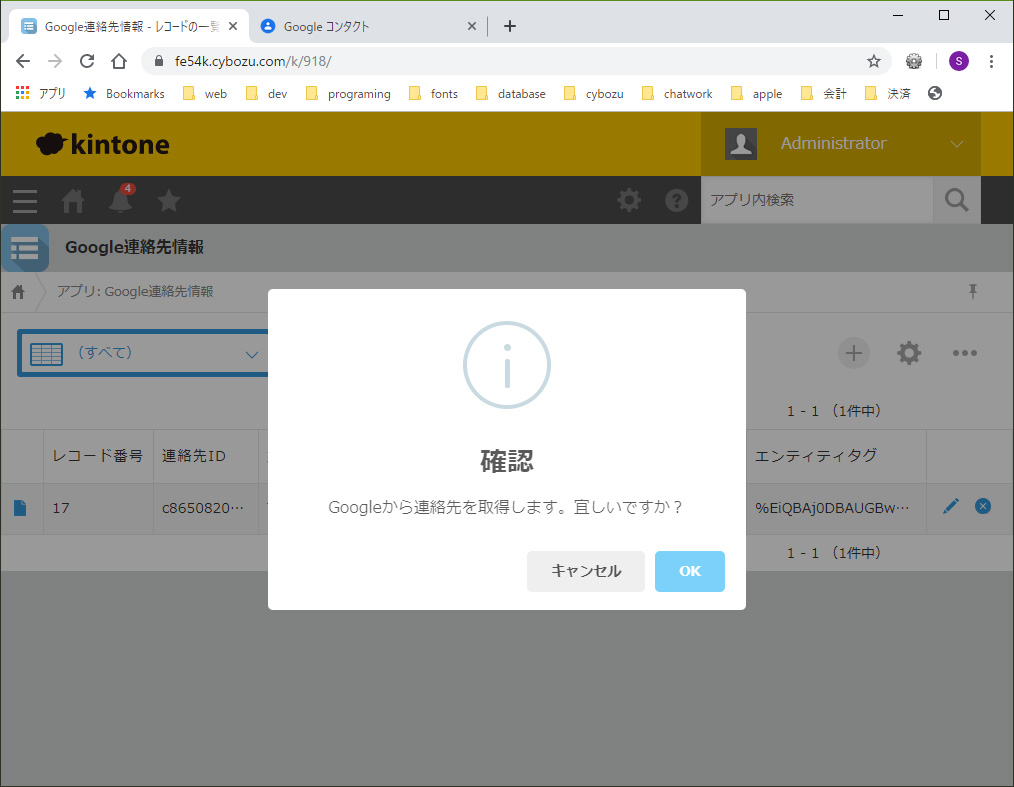
Task: Open kintone hamburger menu icon
Action: click(25, 200)
